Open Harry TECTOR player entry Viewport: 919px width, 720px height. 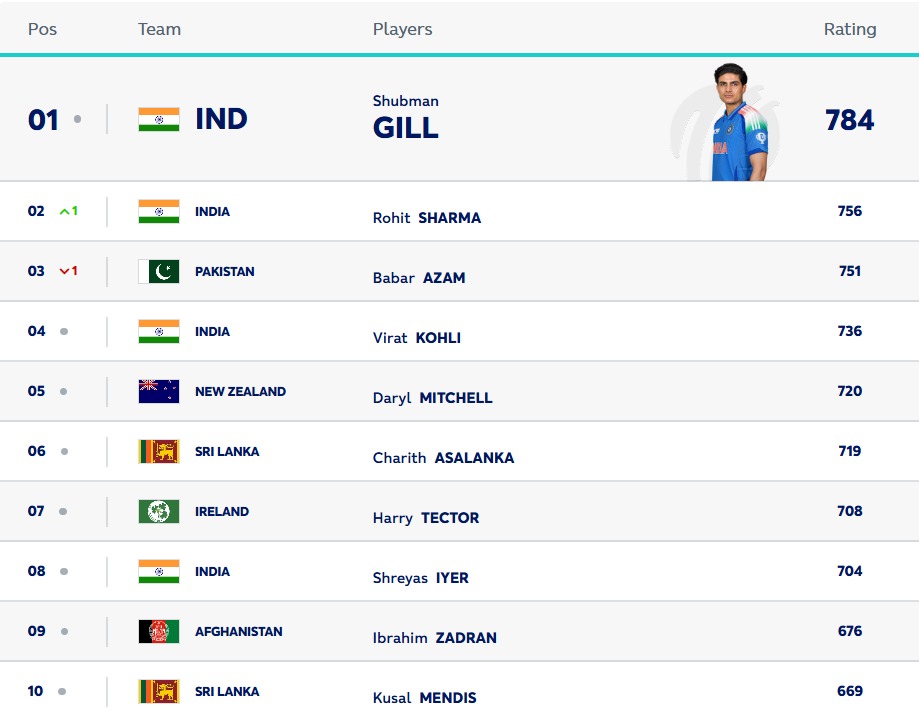click(x=426, y=518)
